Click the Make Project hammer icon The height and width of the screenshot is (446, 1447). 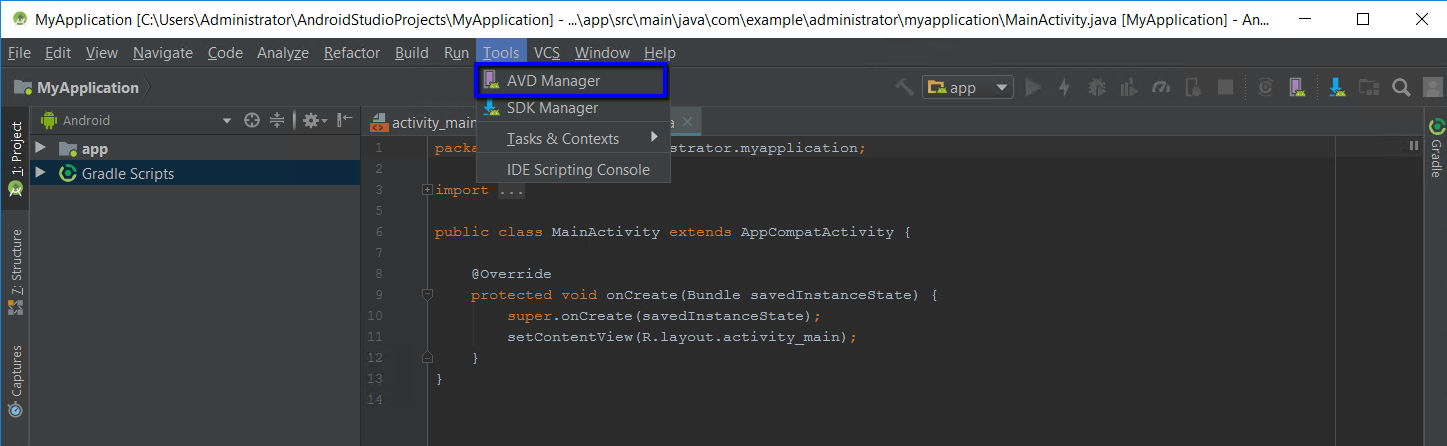point(904,87)
